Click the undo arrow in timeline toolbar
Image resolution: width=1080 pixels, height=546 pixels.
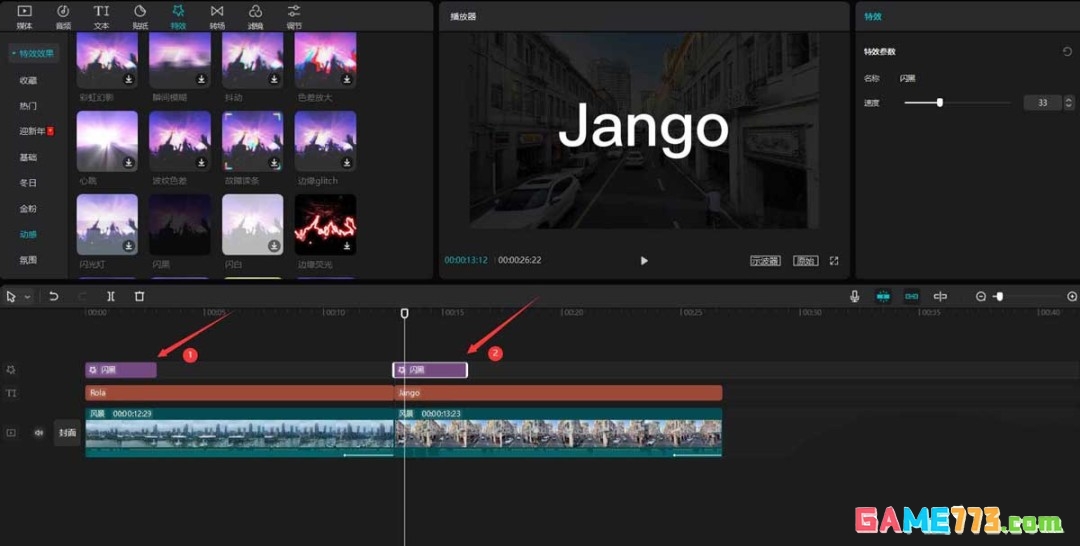tap(53, 296)
